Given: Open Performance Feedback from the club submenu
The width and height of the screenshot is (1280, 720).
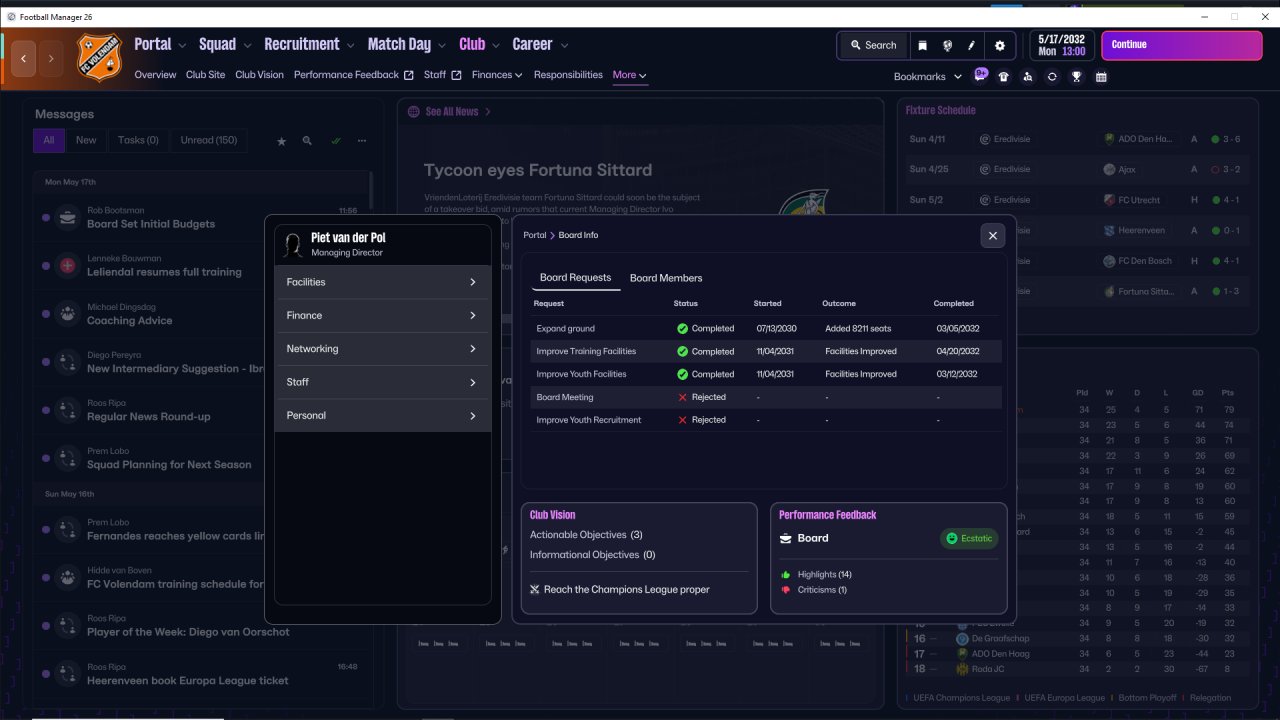Looking at the screenshot, I should tap(353, 75).
